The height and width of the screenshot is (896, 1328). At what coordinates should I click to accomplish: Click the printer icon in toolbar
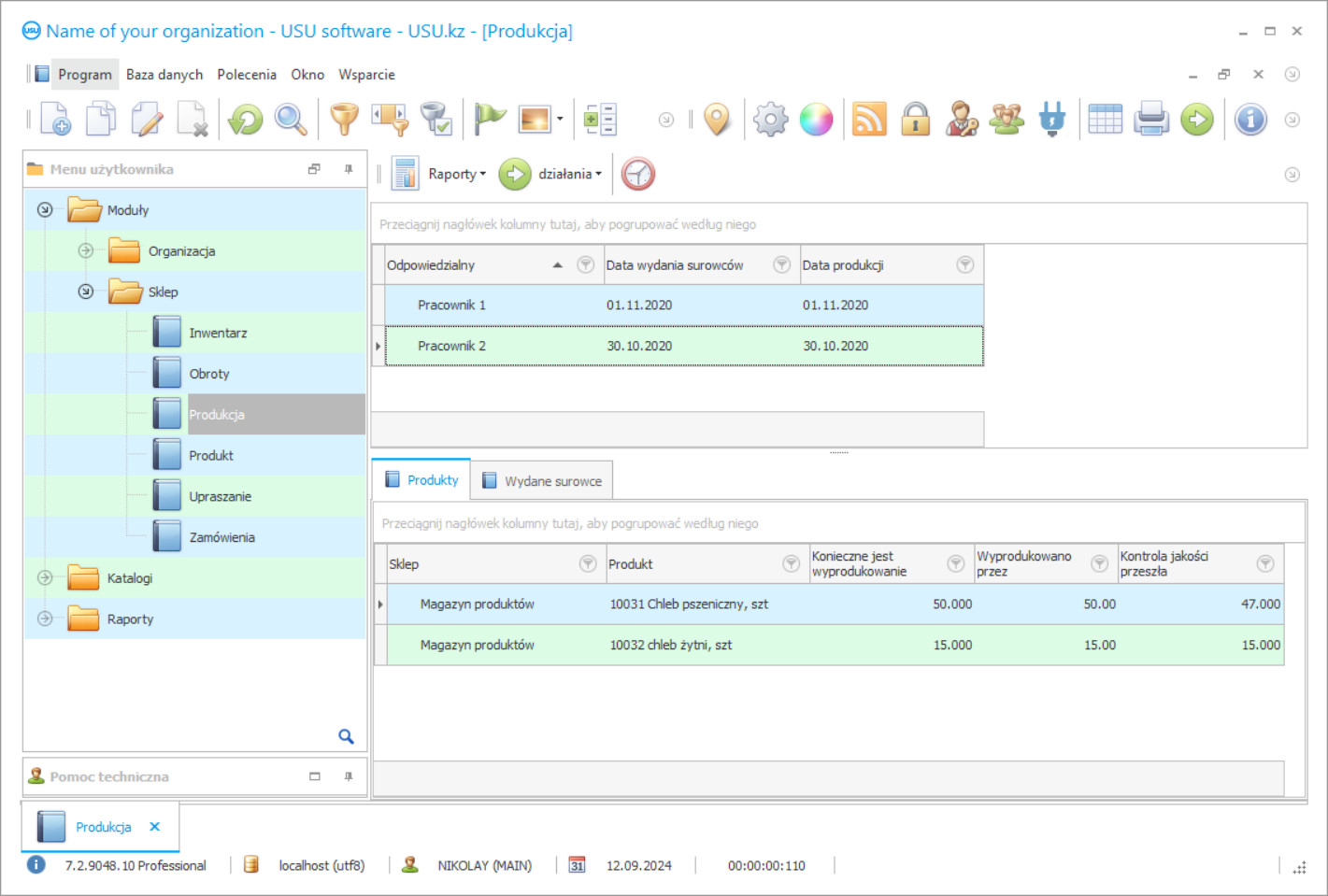pos(1150,120)
